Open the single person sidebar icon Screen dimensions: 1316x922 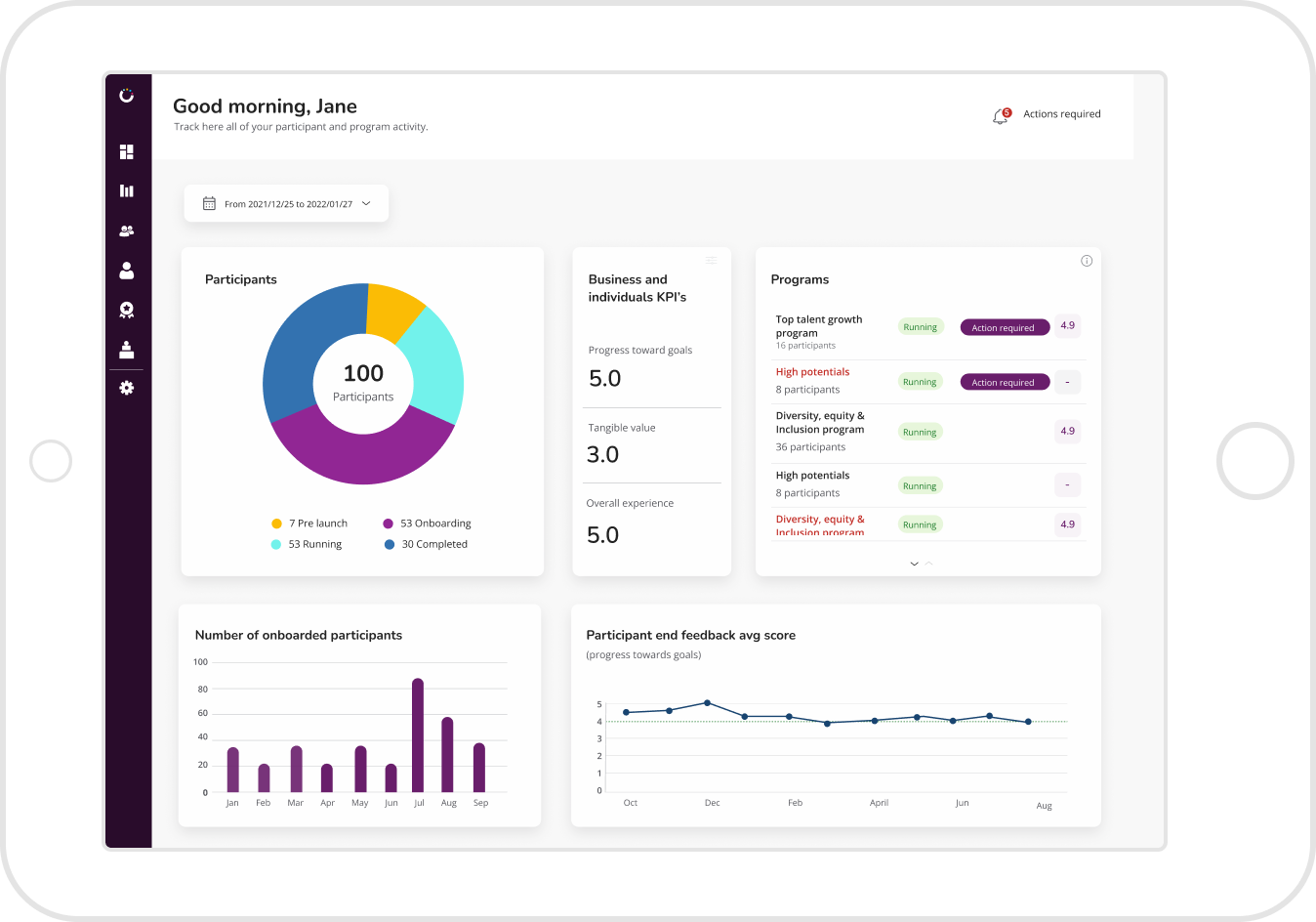[x=126, y=271]
